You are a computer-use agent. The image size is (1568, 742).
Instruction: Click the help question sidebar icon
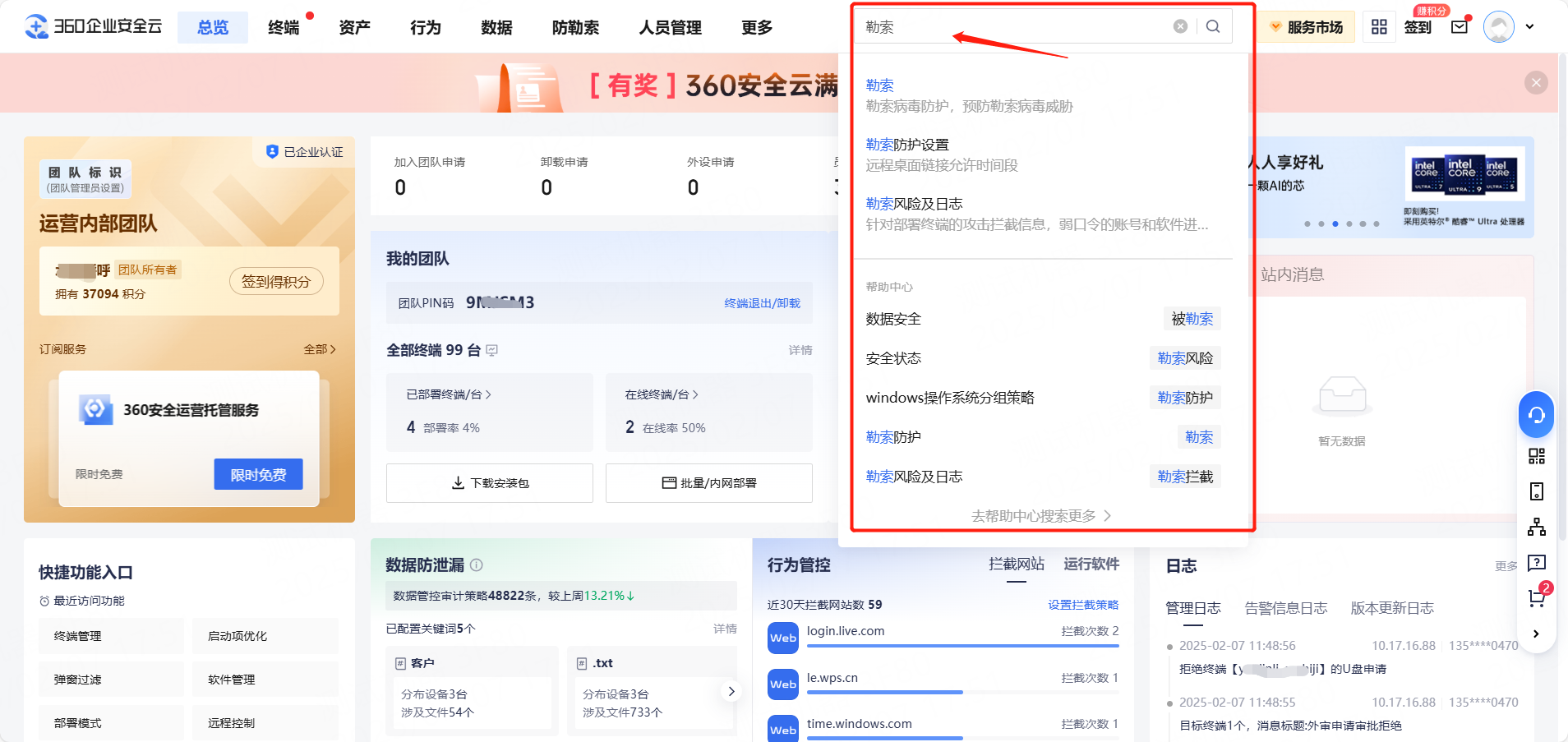pyautogui.click(x=1536, y=563)
